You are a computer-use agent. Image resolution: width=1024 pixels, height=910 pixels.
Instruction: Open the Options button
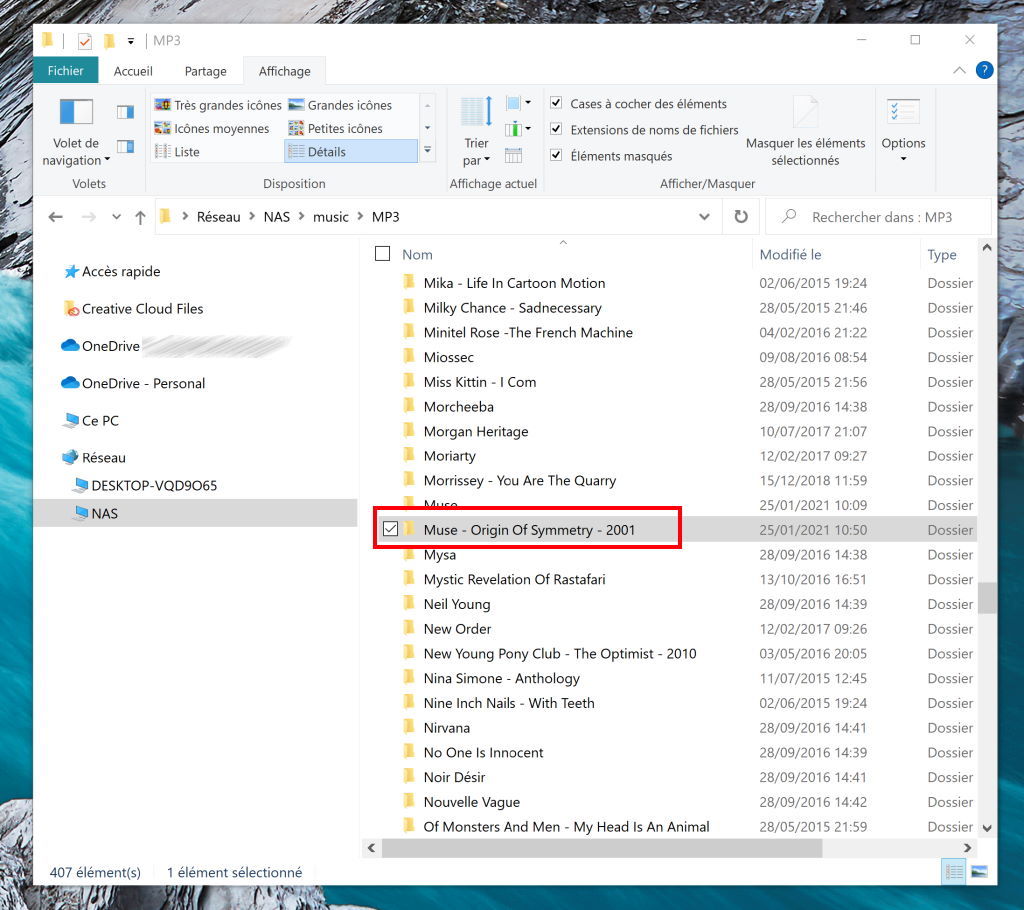(903, 131)
